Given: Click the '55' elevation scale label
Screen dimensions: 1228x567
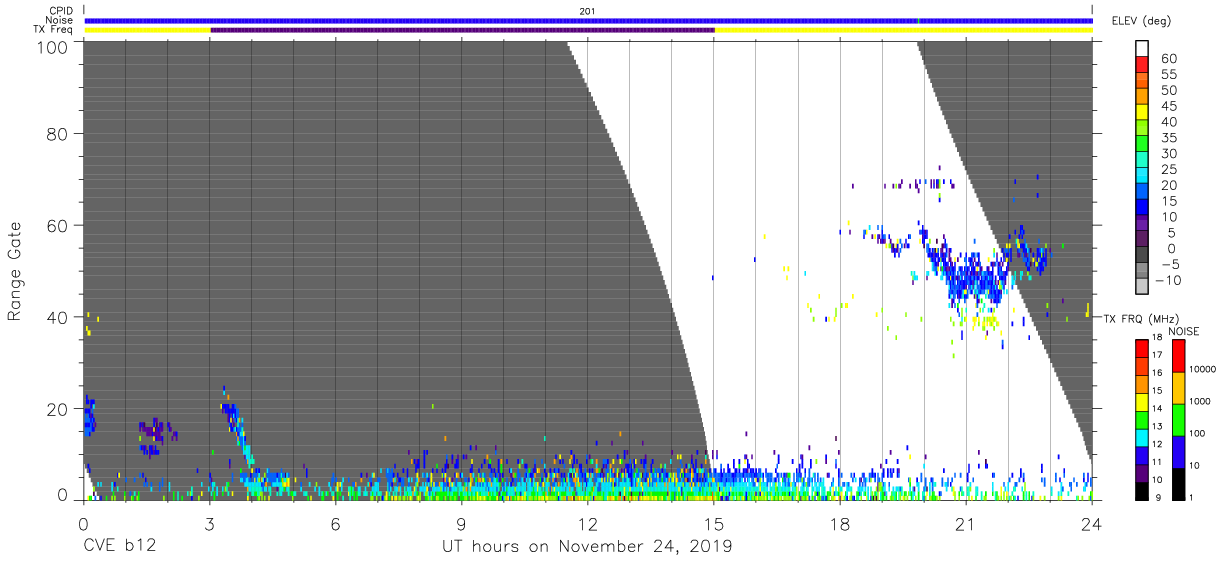Looking at the screenshot, I should pyautogui.click(x=1169, y=75).
